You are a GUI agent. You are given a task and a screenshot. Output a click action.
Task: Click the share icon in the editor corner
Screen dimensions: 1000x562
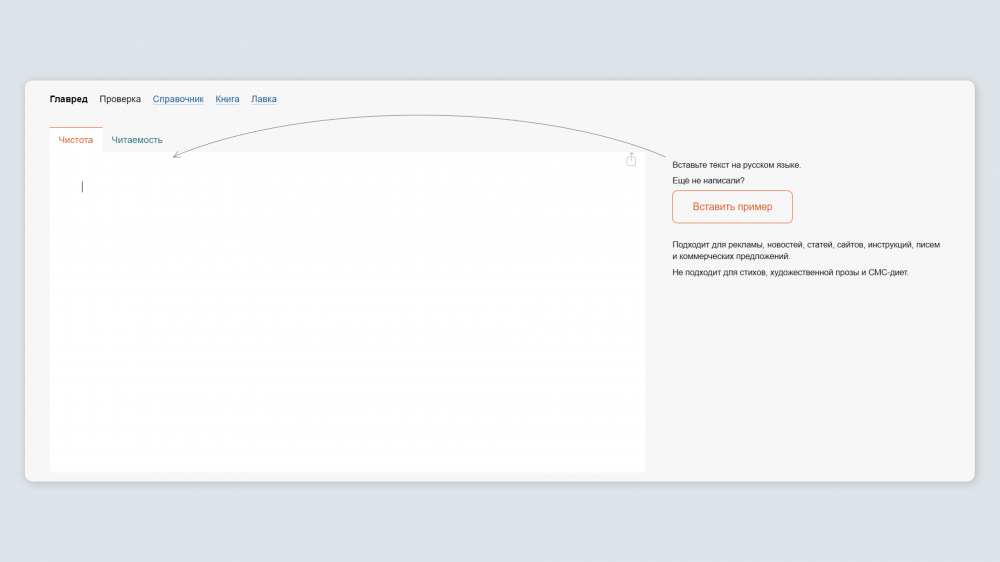[631, 159]
